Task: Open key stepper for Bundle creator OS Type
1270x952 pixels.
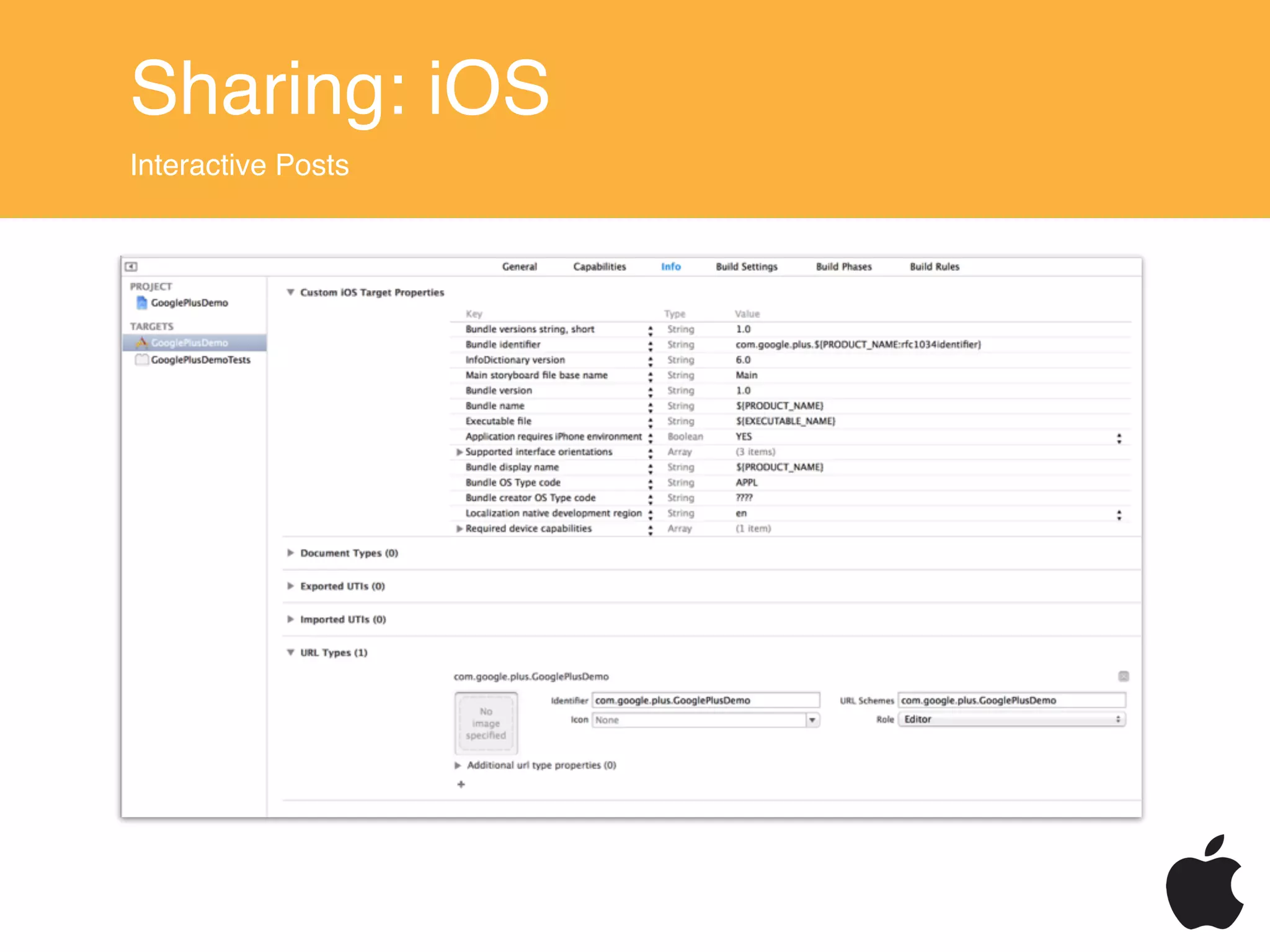Action: pos(651,498)
